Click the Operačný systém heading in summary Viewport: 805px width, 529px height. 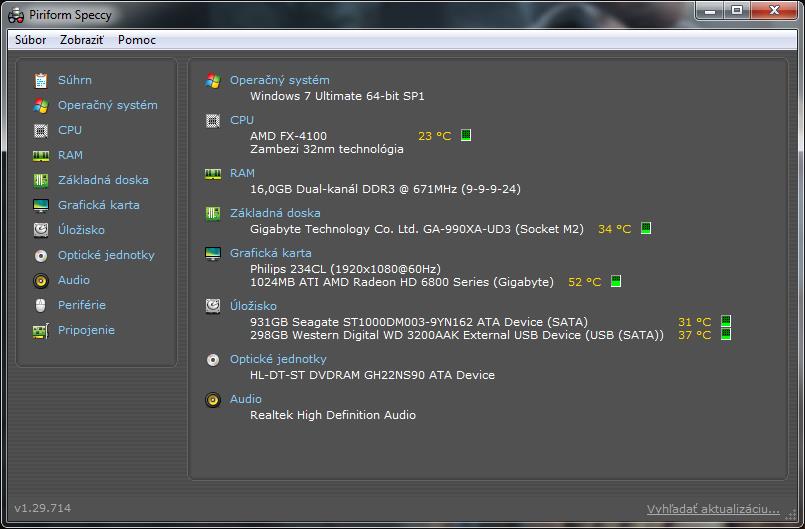coord(280,80)
